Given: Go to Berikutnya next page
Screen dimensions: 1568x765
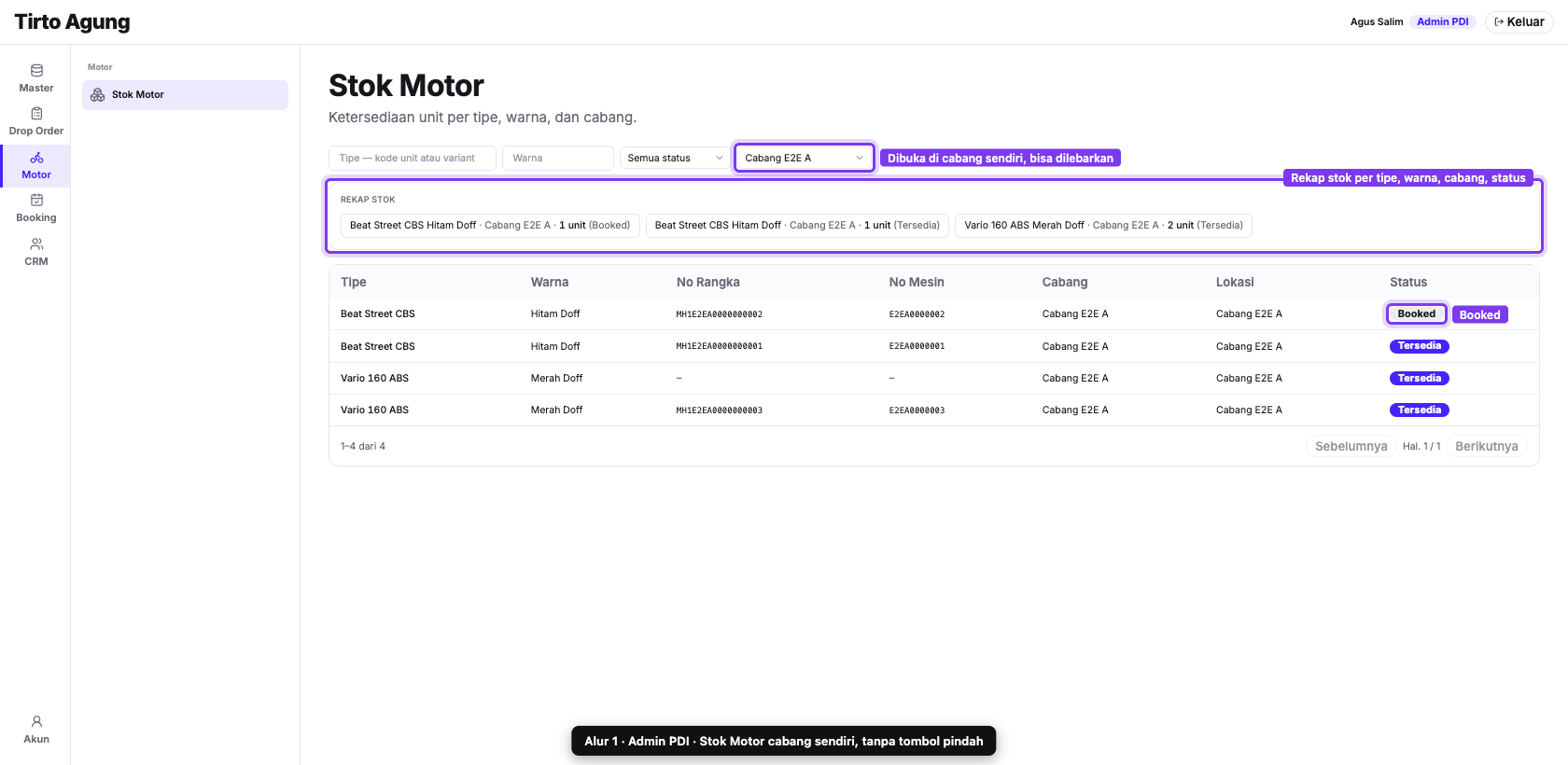Looking at the screenshot, I should coord(1486,446).
